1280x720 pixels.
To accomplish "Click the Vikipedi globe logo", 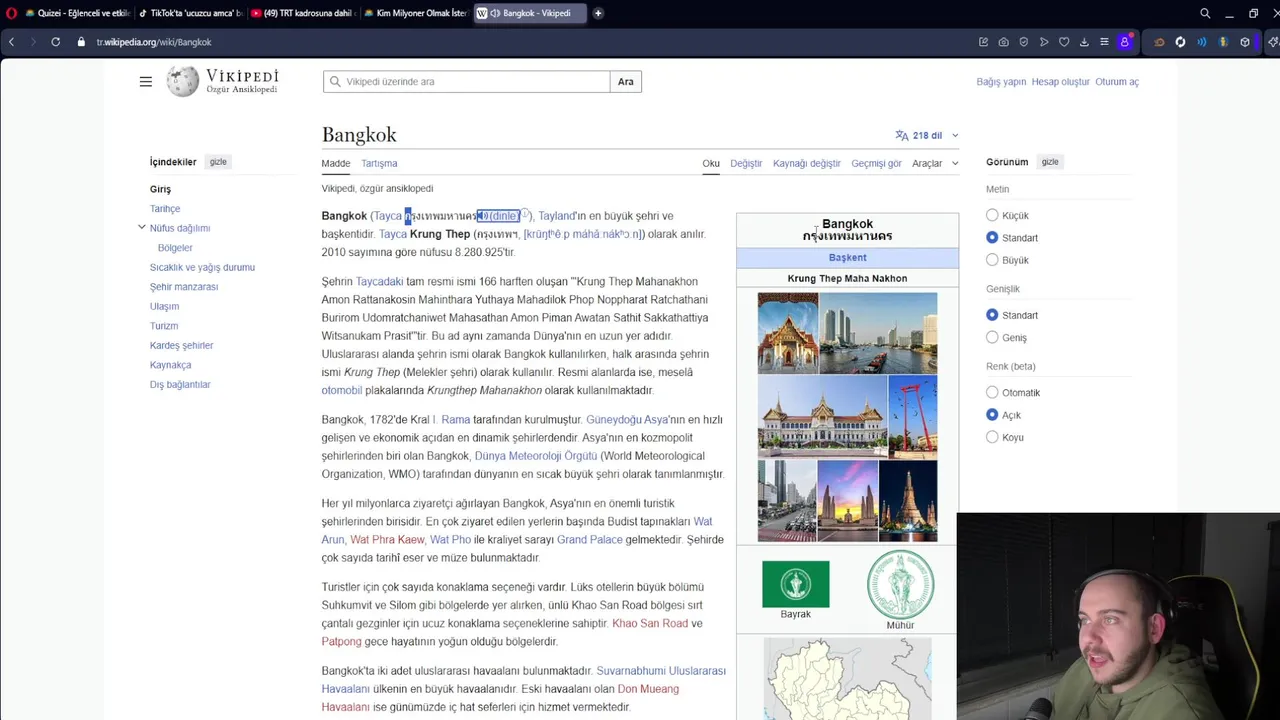I will (x=183, y=81).
